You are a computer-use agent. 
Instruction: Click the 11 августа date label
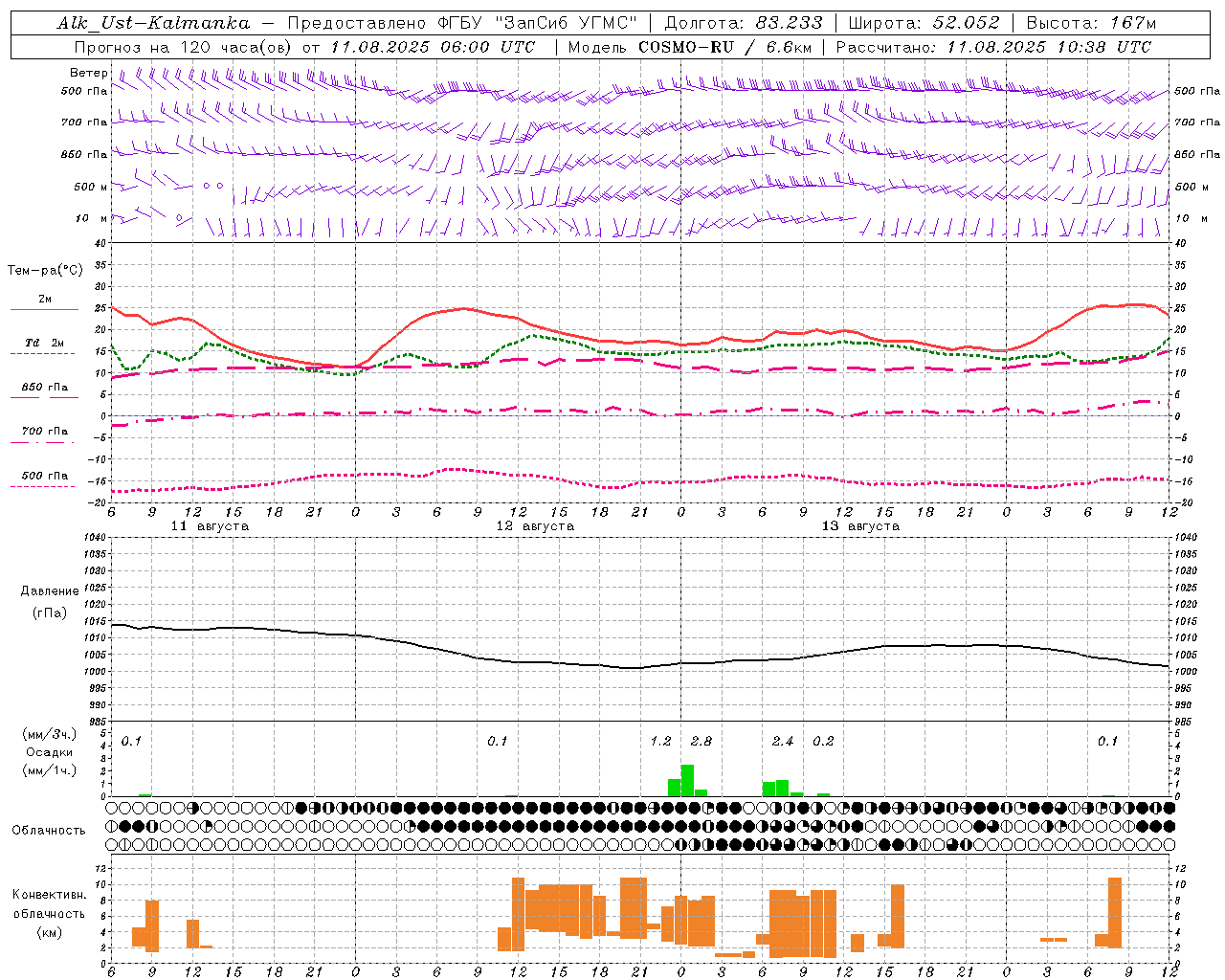point(210,526)
